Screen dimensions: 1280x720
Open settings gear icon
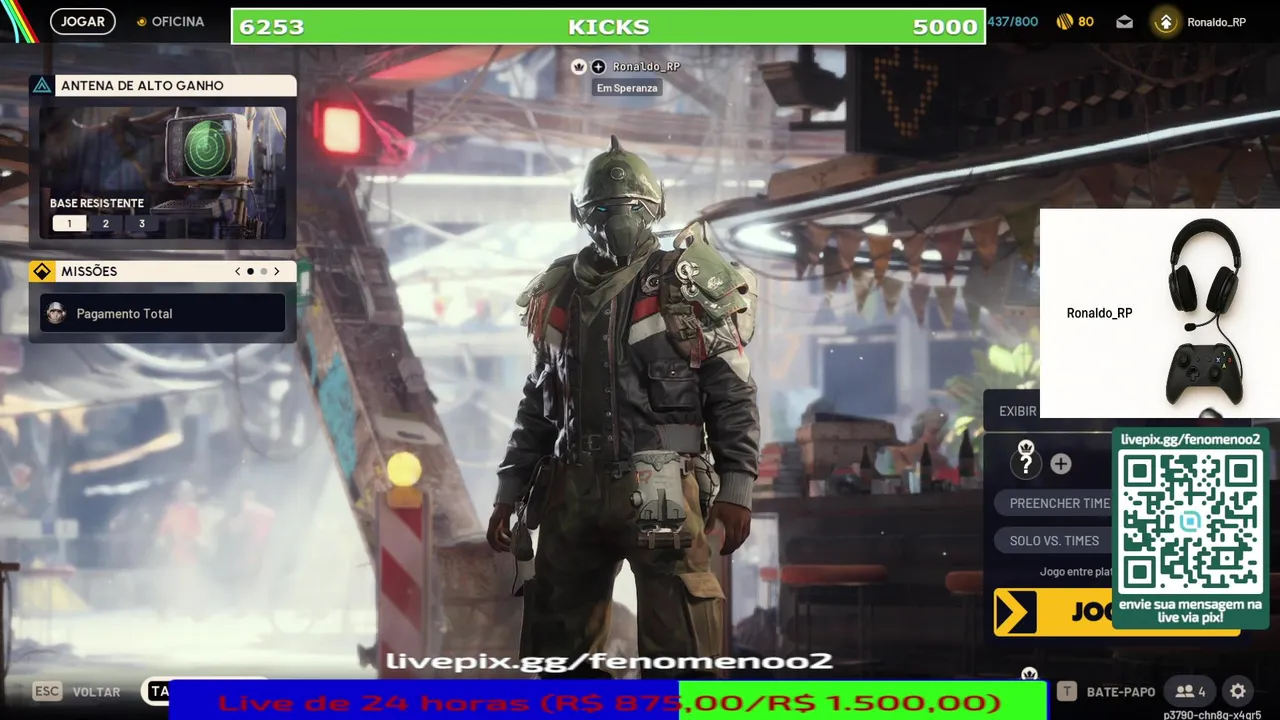[x=1238, y=691]
